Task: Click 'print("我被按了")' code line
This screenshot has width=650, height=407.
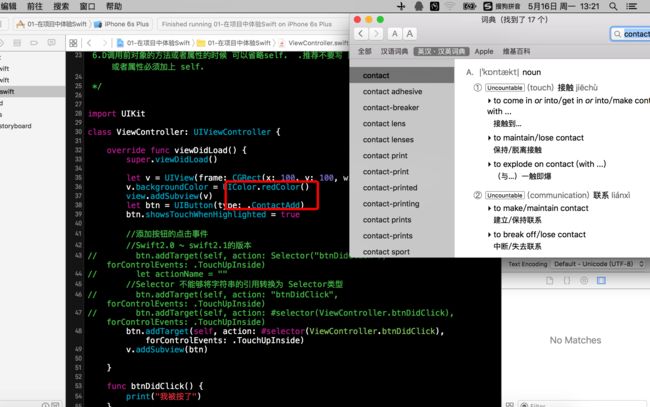Action: pos(163,397)
